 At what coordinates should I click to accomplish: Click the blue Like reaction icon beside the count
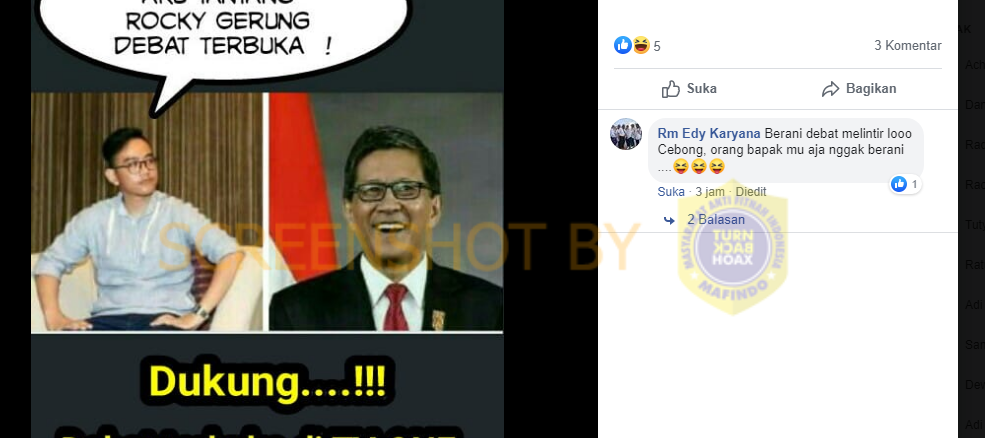coord(623,45)
